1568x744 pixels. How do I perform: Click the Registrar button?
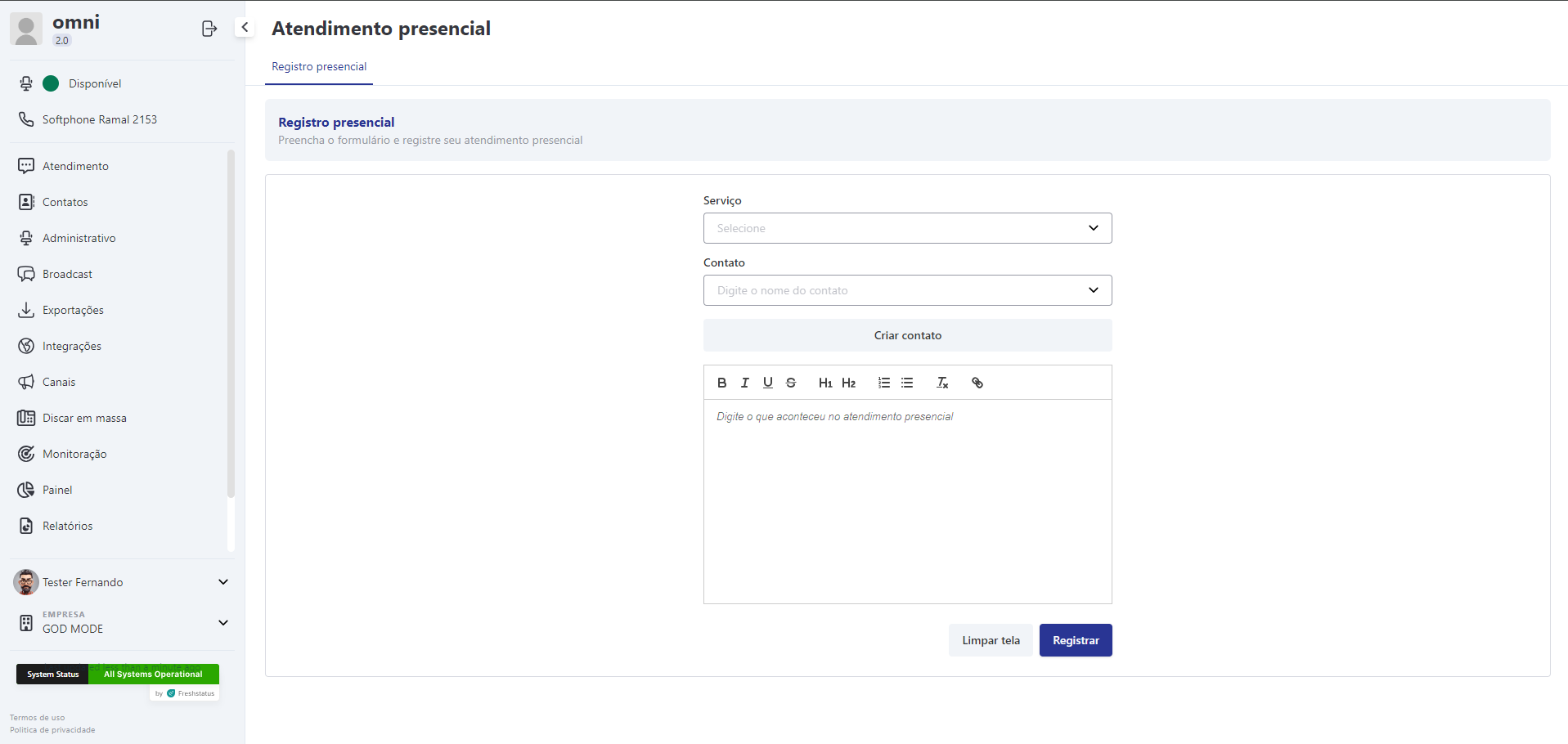[x=1076, y=640]
